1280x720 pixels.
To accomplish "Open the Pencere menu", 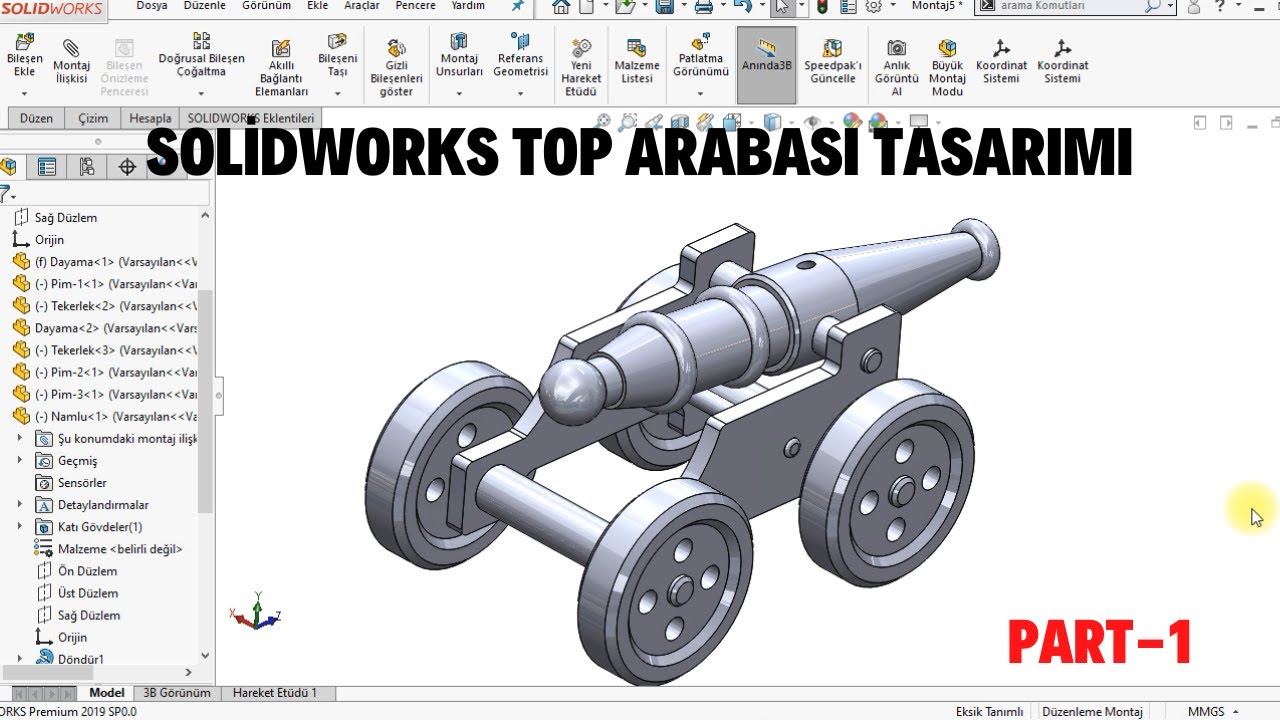I will point(416,6).
